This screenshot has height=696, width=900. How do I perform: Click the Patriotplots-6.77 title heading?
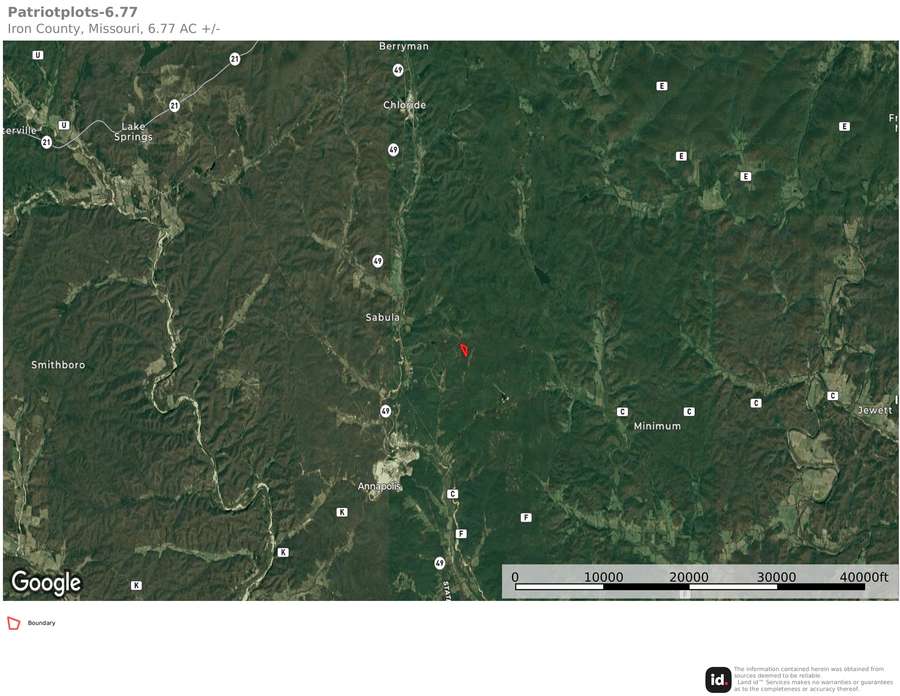point(72,12)
